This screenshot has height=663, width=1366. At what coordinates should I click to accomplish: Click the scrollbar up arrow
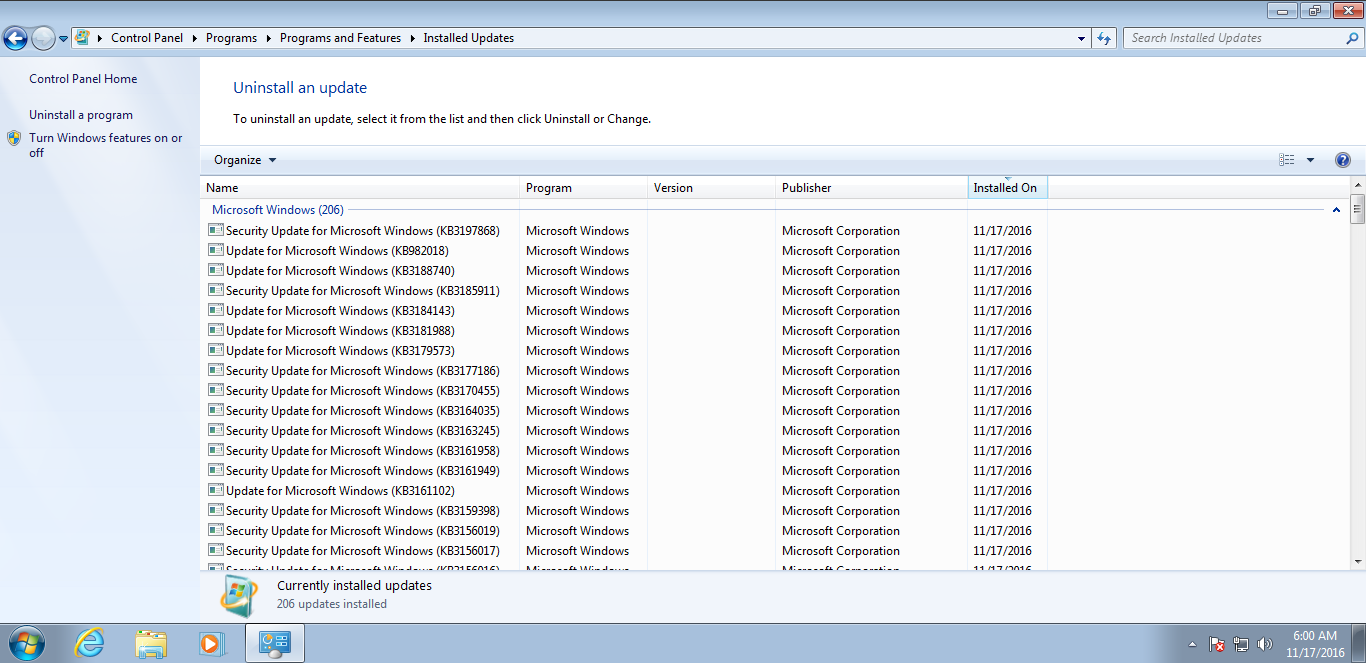point(1357,186)
